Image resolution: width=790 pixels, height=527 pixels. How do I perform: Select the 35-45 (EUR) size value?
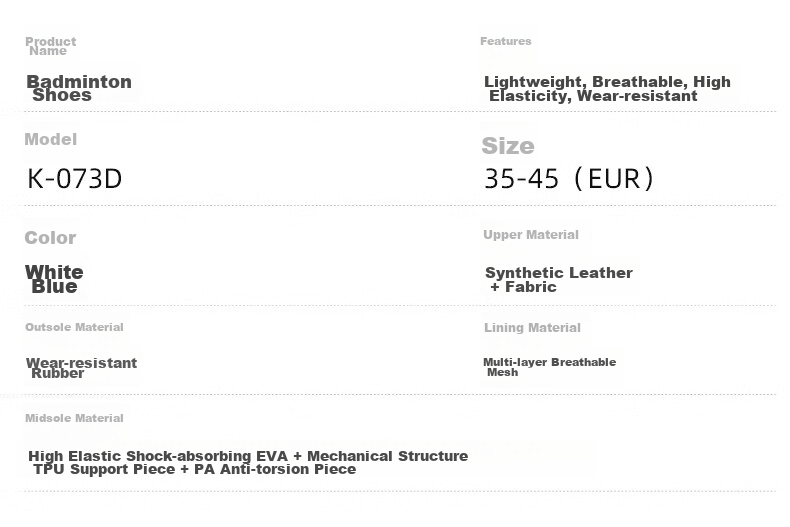click(x=569, y=179)
